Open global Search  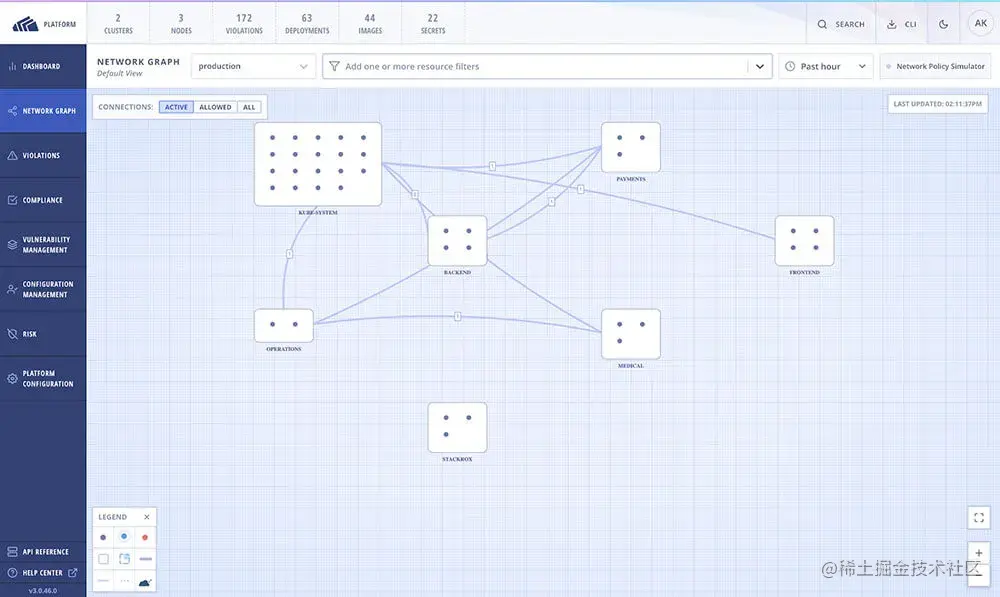(841, 24)
